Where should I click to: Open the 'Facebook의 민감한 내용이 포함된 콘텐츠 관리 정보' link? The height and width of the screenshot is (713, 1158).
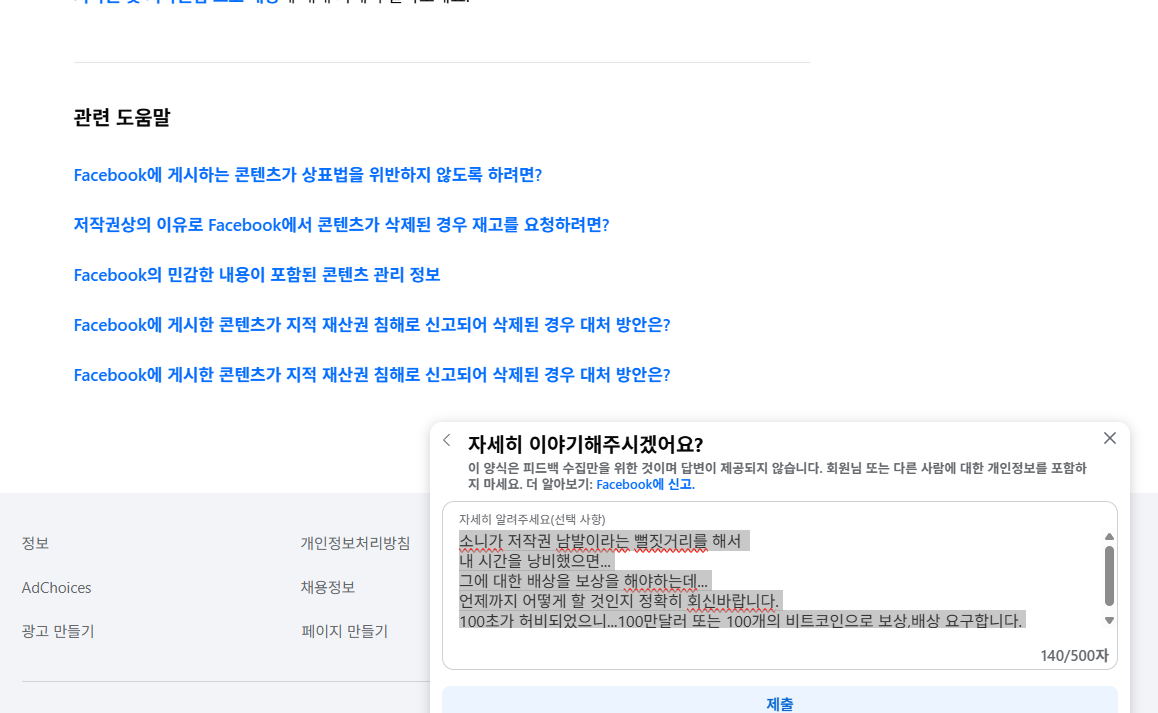click(x=257, y=275)
